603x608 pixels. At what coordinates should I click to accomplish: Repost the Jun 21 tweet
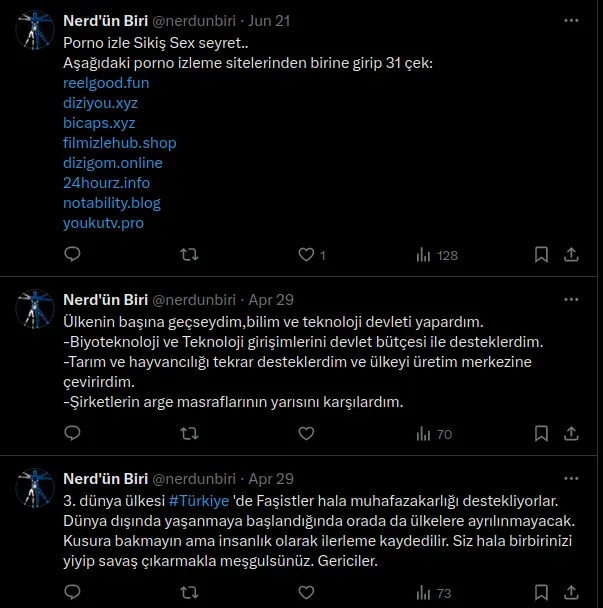pos(189,255)
